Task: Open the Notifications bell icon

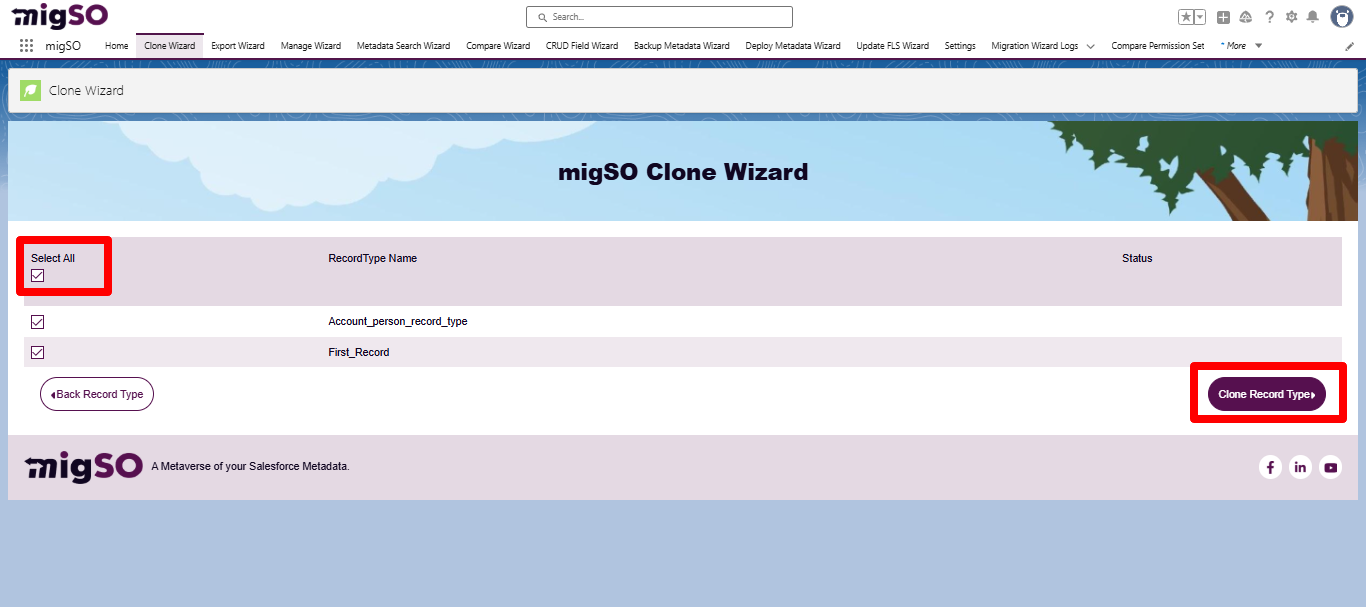Action: pos(1313,17)
